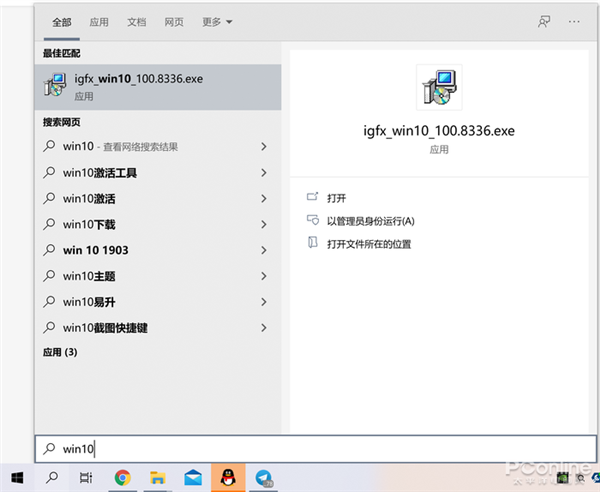This screenshot has width=600, height=492.
Task: Expand arrow for win10激活工具 suggestion
Action: click(263, 172)
